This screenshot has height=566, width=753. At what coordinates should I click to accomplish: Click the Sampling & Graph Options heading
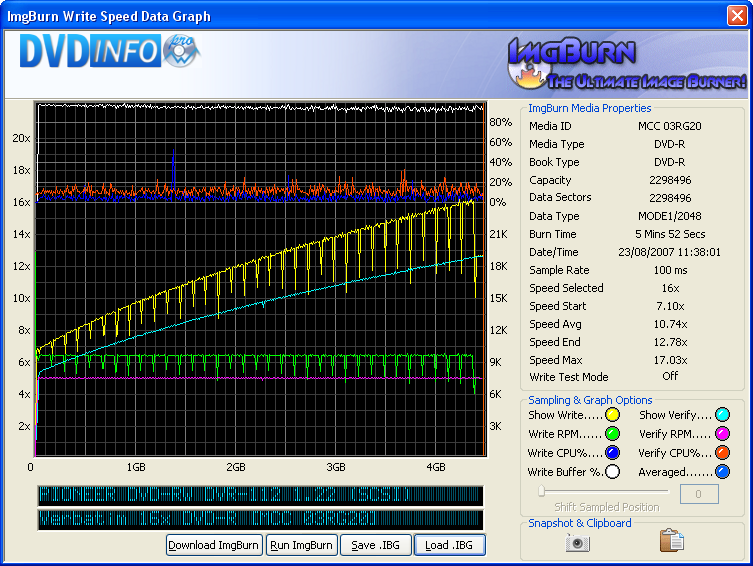pyautogui.click(x=590, y=400)
